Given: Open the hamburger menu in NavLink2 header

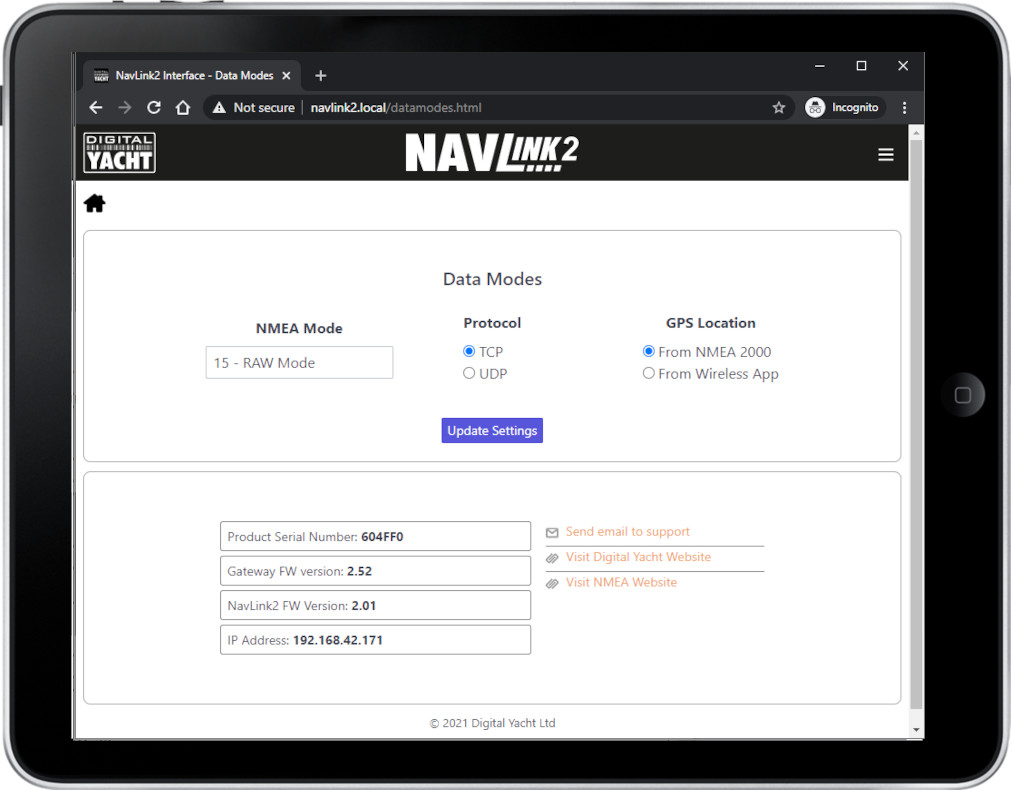Looking at the screenshot, I should 885,155.
